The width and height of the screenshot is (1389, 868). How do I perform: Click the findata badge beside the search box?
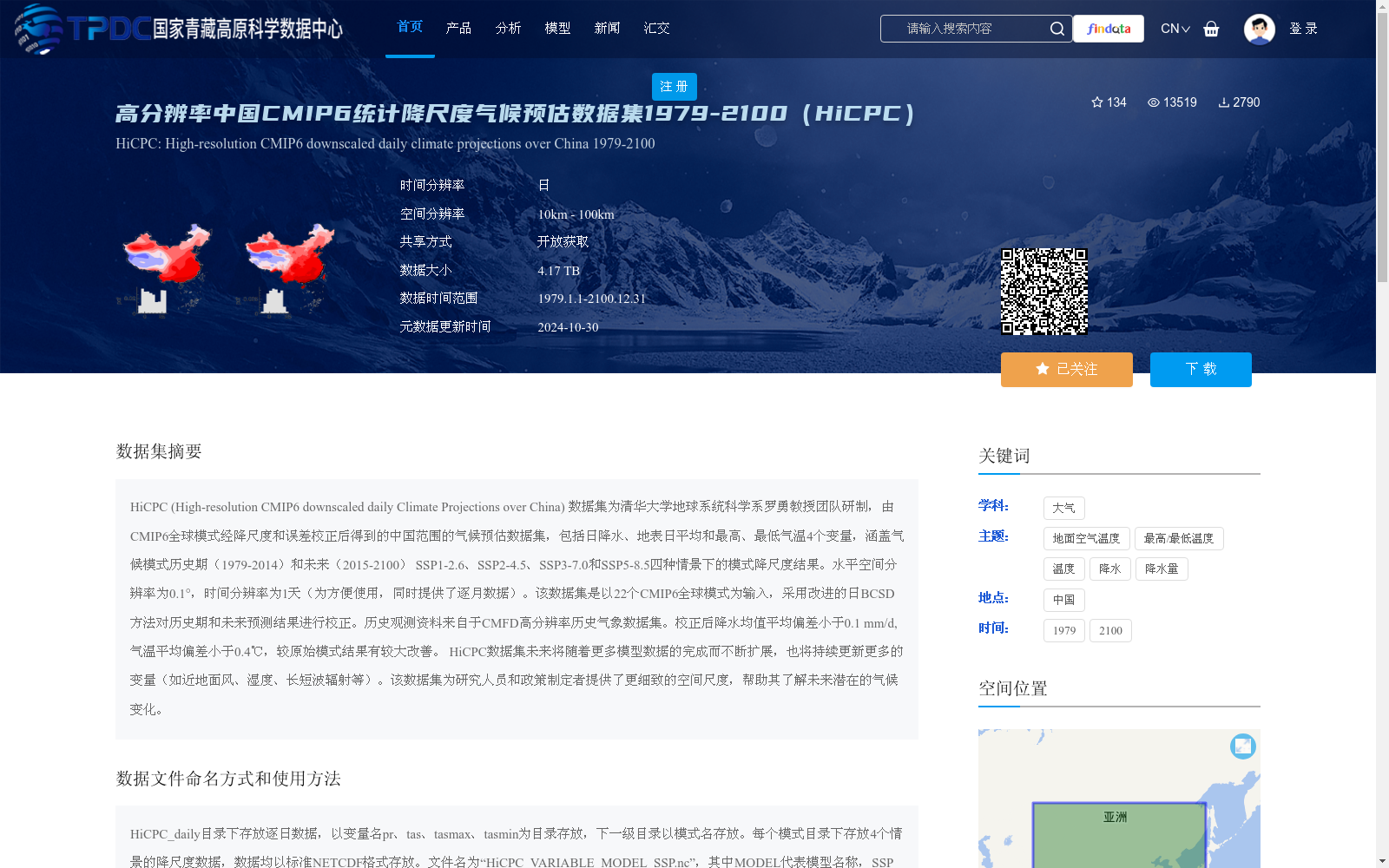click(x=1108, y=29)
